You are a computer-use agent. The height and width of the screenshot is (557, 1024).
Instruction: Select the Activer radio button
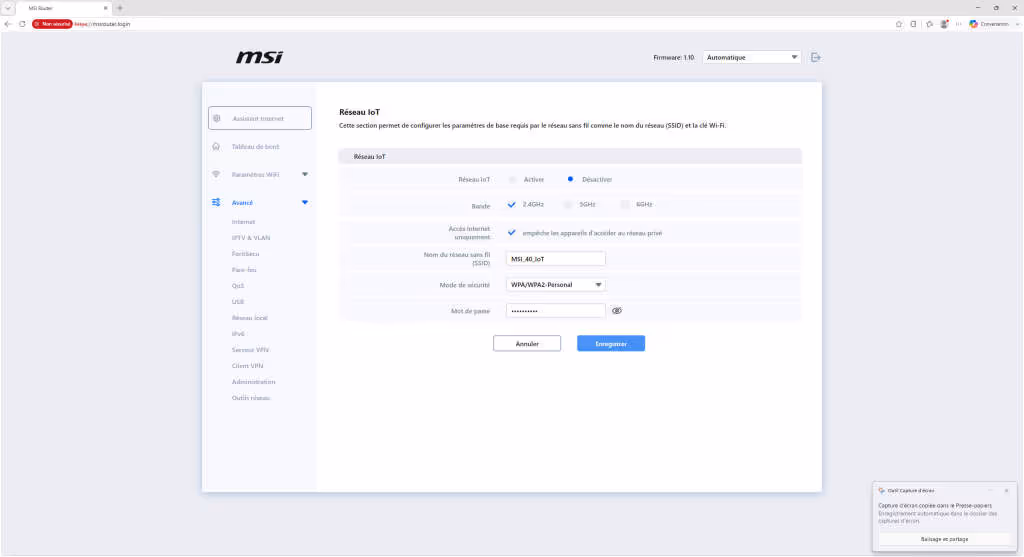512,180
